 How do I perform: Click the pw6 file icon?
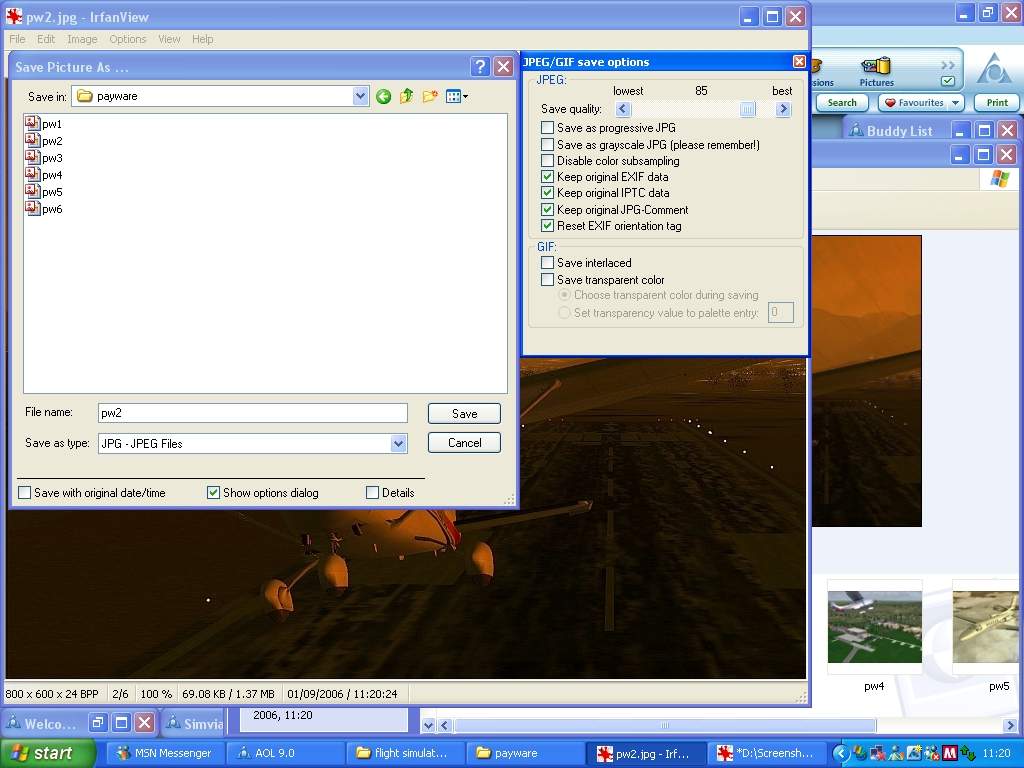pos(32,209)
